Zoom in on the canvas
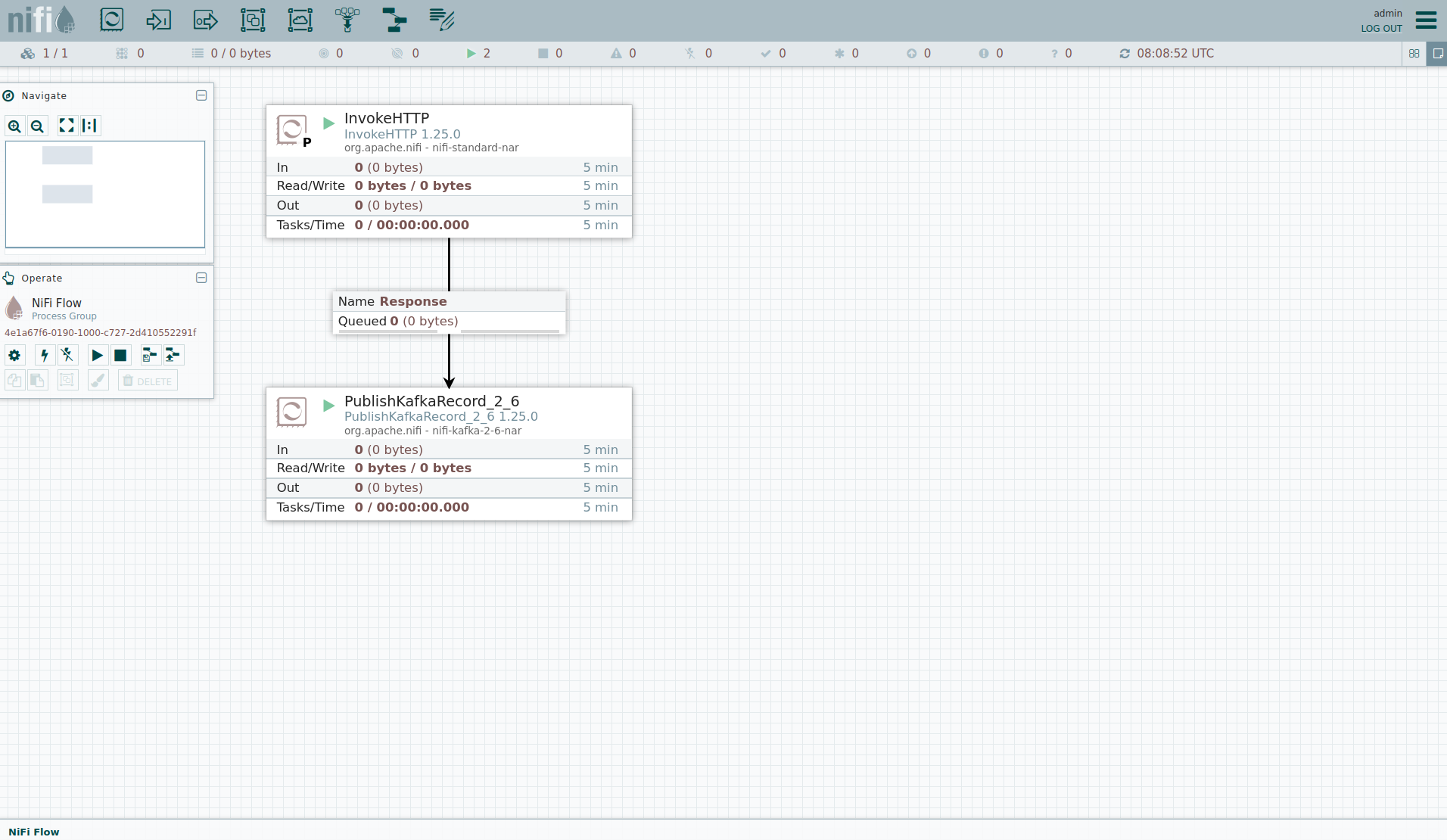This screenshot has width=1447, height=840. 14,126
